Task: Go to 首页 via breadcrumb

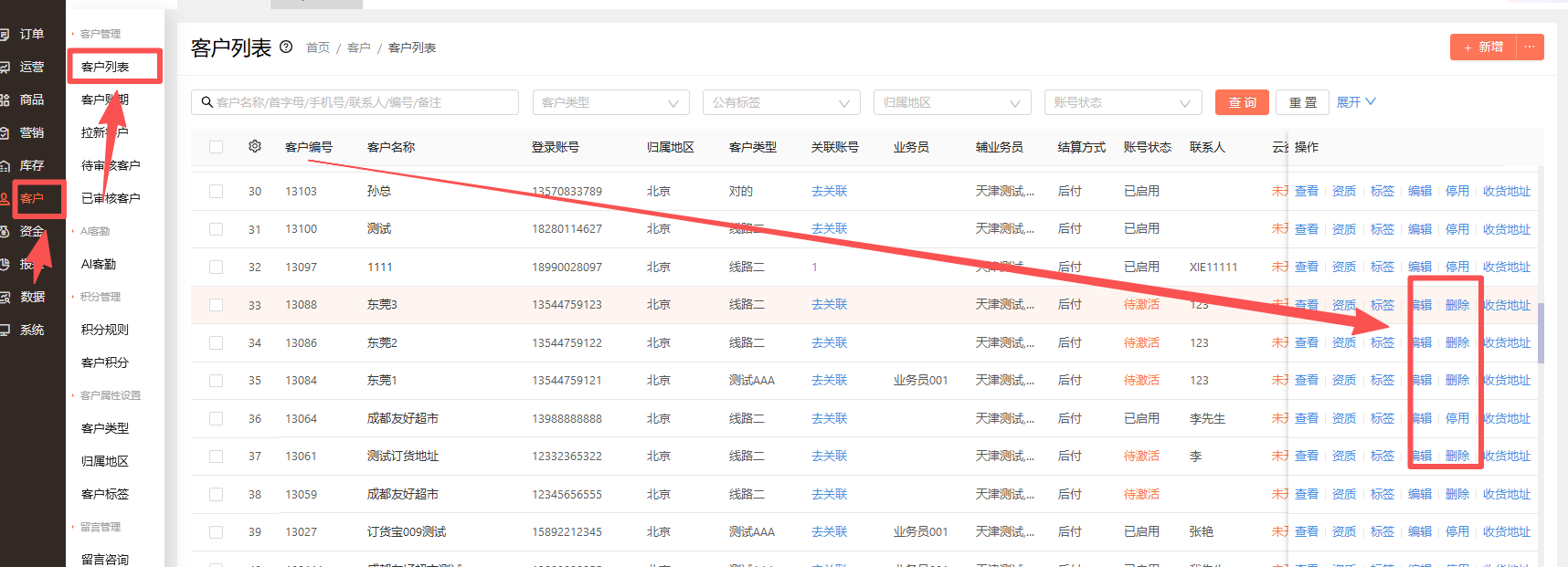Action: (x=318, y=47)
